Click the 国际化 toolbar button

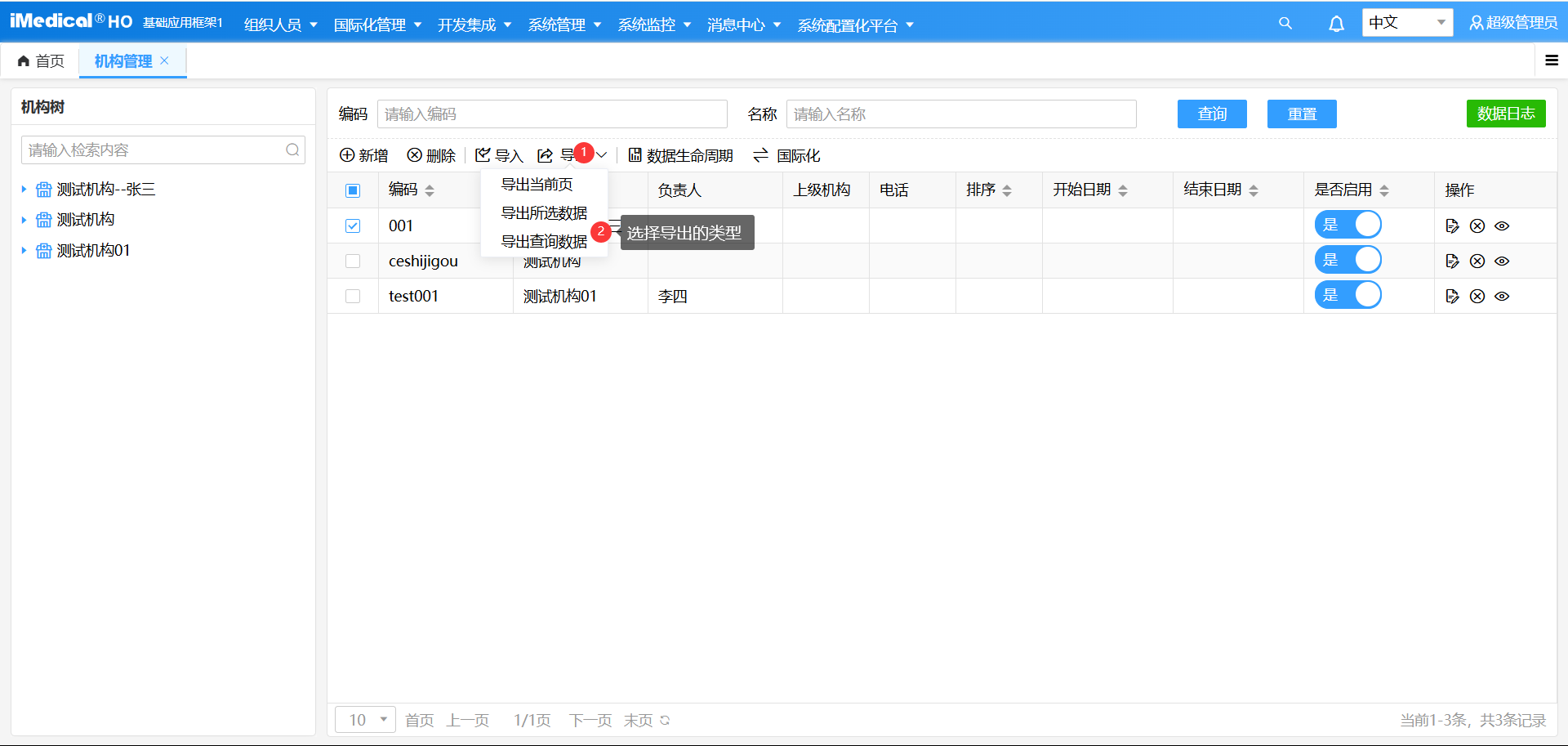tap(786, 155)
